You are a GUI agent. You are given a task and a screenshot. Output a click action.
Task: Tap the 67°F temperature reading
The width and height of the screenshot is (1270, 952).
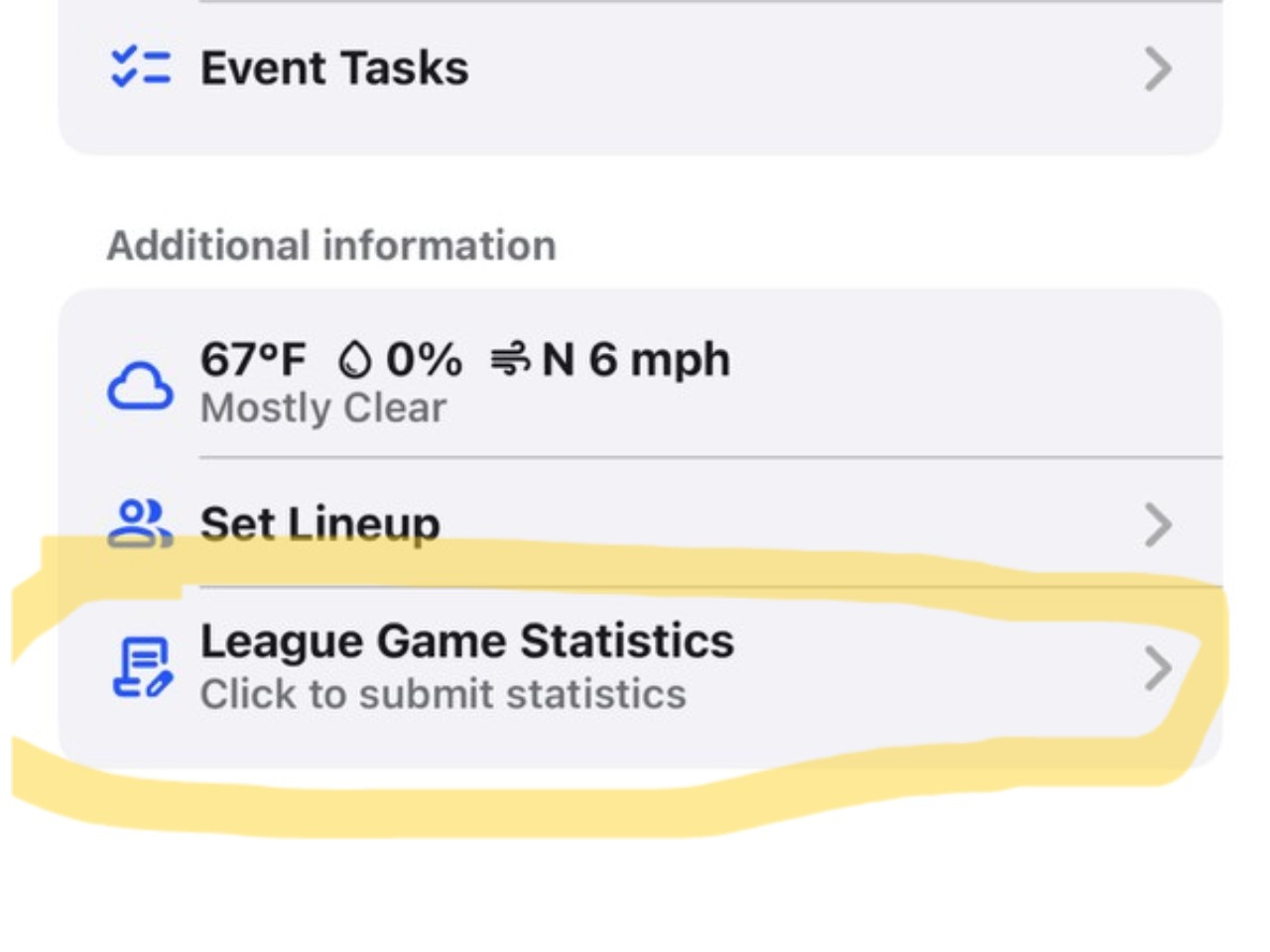click(253, 359)
